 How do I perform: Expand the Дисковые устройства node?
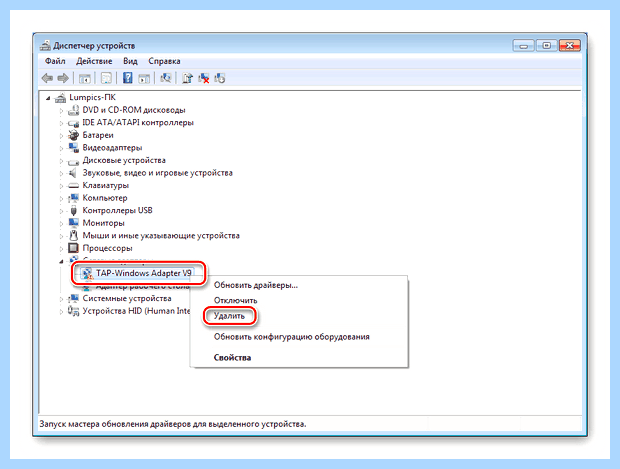click(x=61, y=161)
